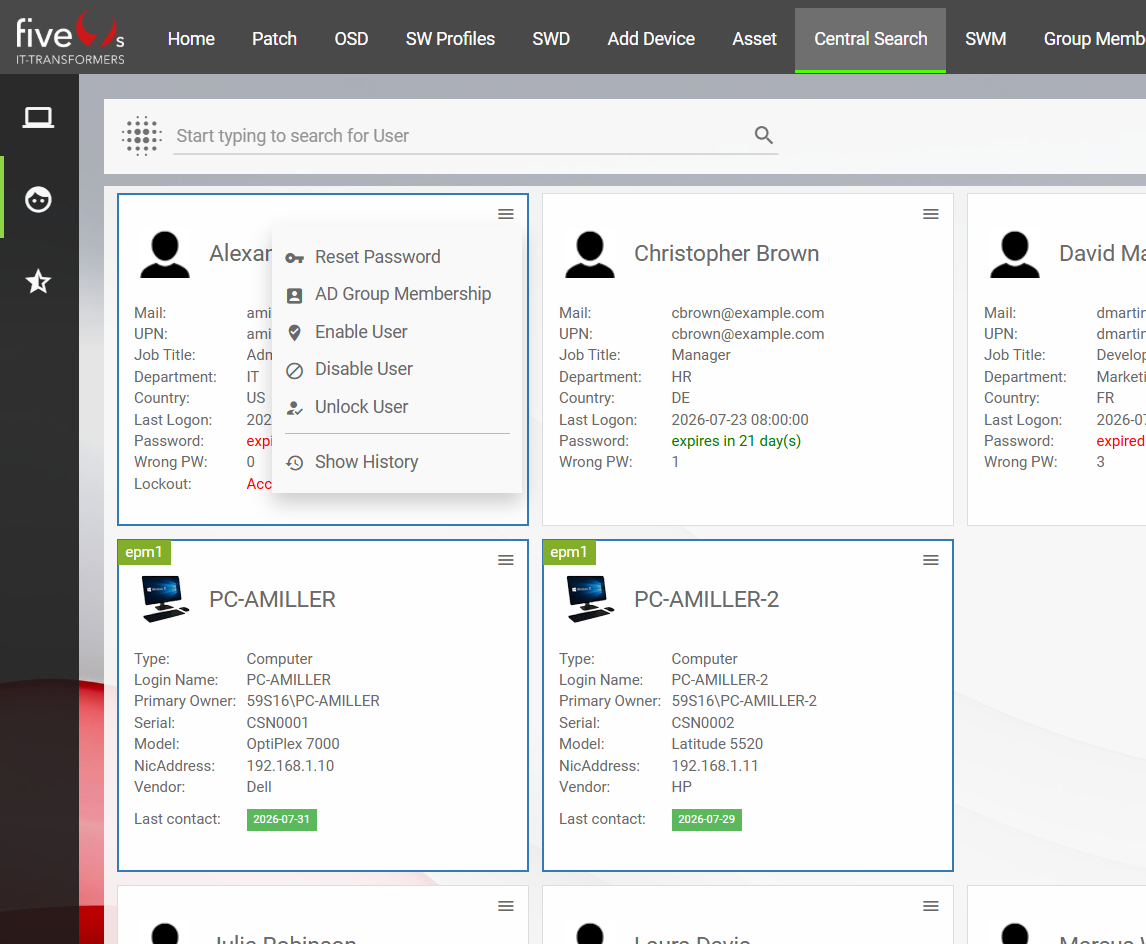Choose AD Group Membership menu entry
Screen dimensions: 1146x944
coord(397,294)
